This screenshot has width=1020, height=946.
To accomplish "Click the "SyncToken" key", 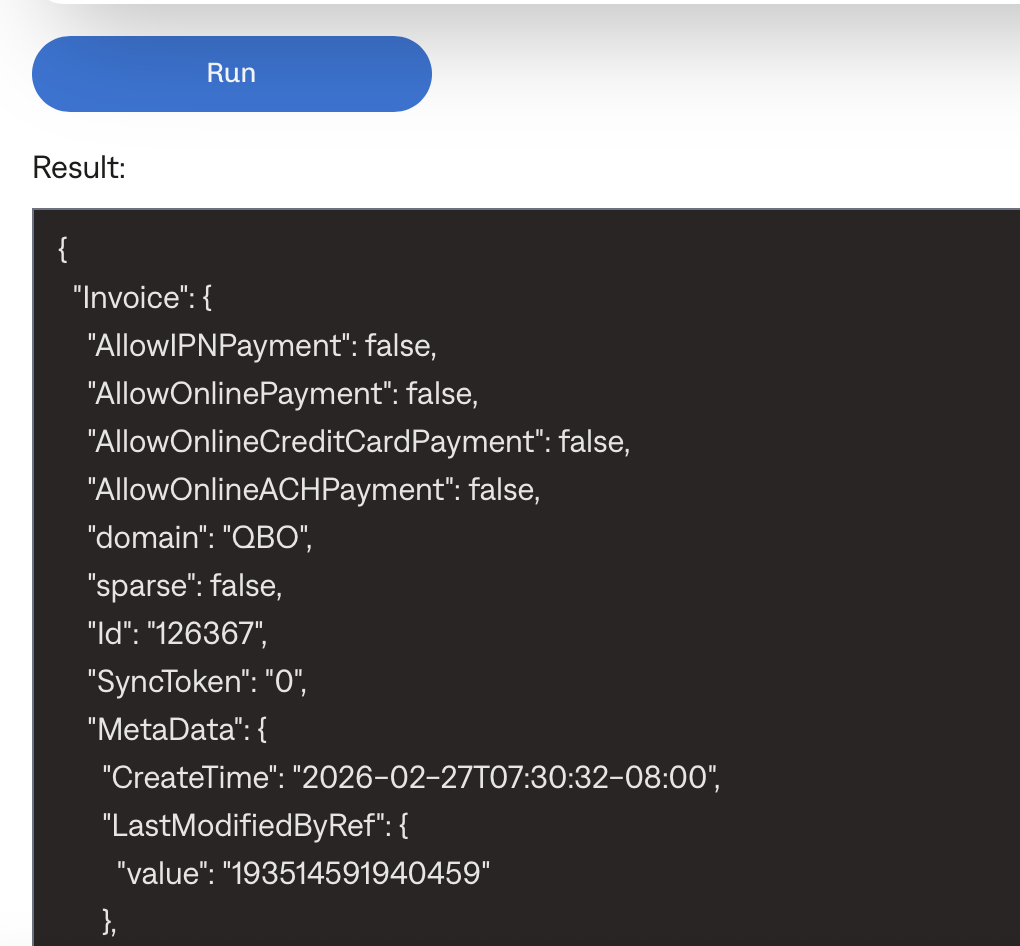I will pos(165,682).
